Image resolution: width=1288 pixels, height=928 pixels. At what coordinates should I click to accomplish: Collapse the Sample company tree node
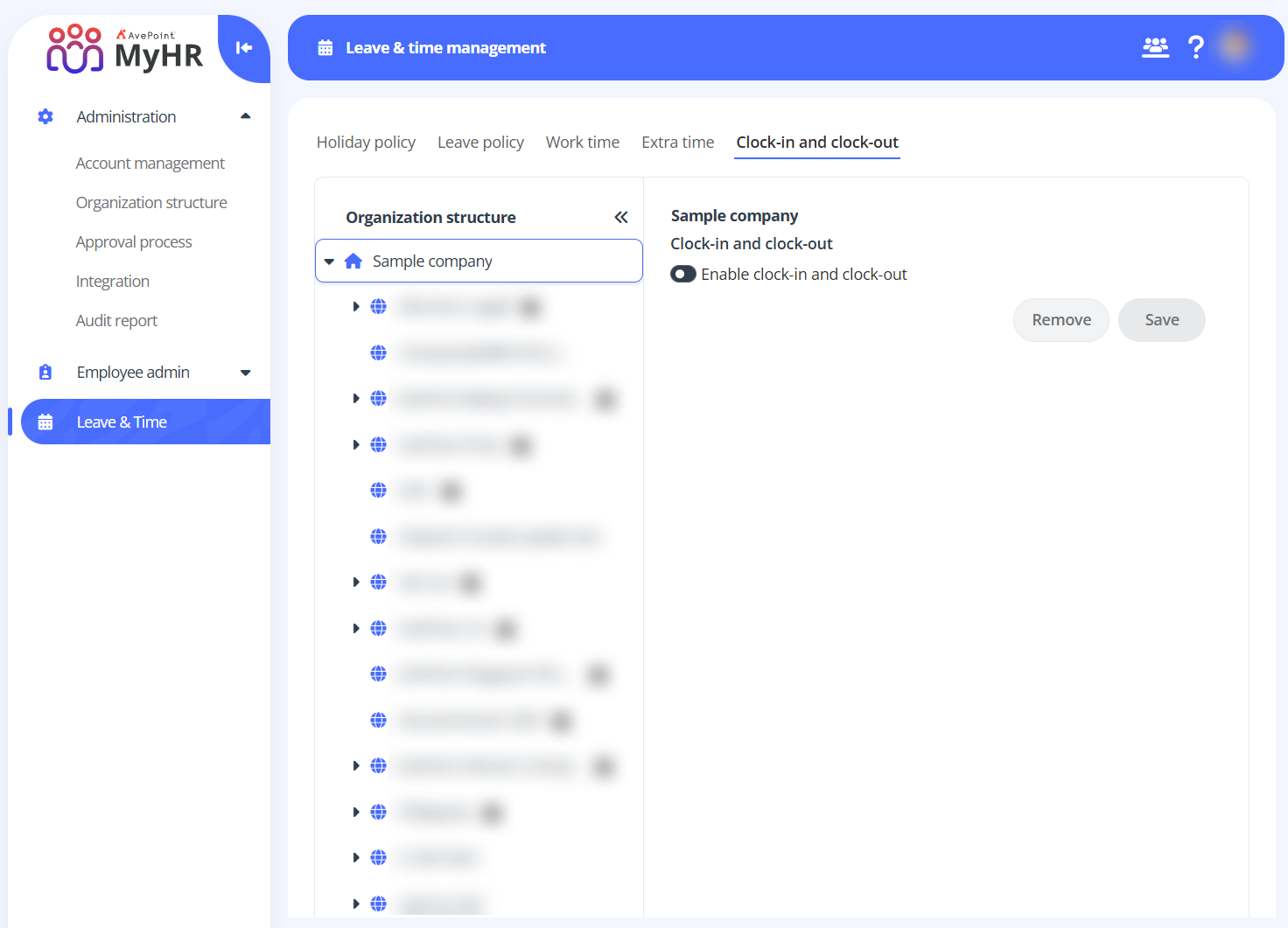[330, 262]
